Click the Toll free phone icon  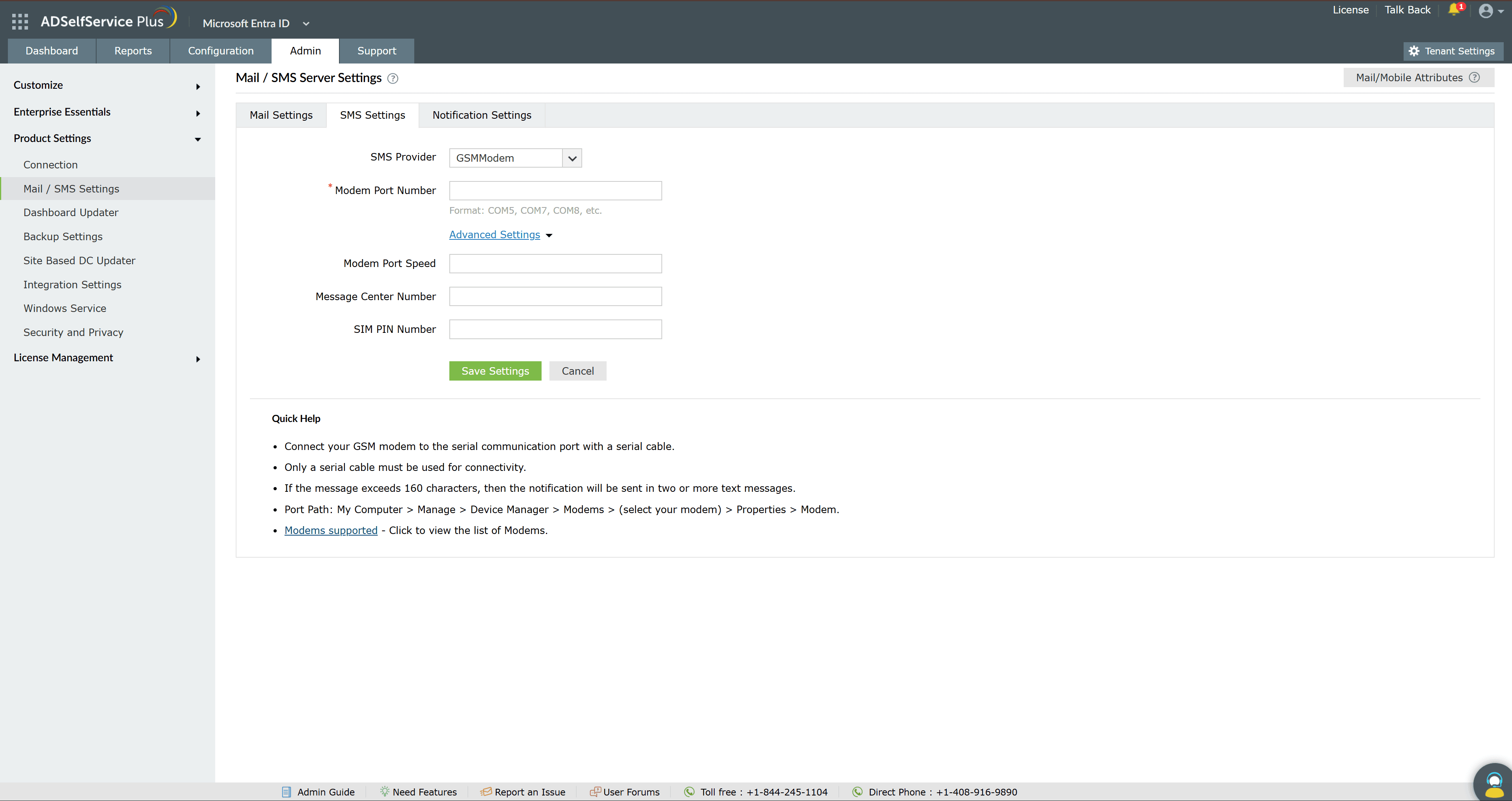pyautogui.click(x=690, y=792)
